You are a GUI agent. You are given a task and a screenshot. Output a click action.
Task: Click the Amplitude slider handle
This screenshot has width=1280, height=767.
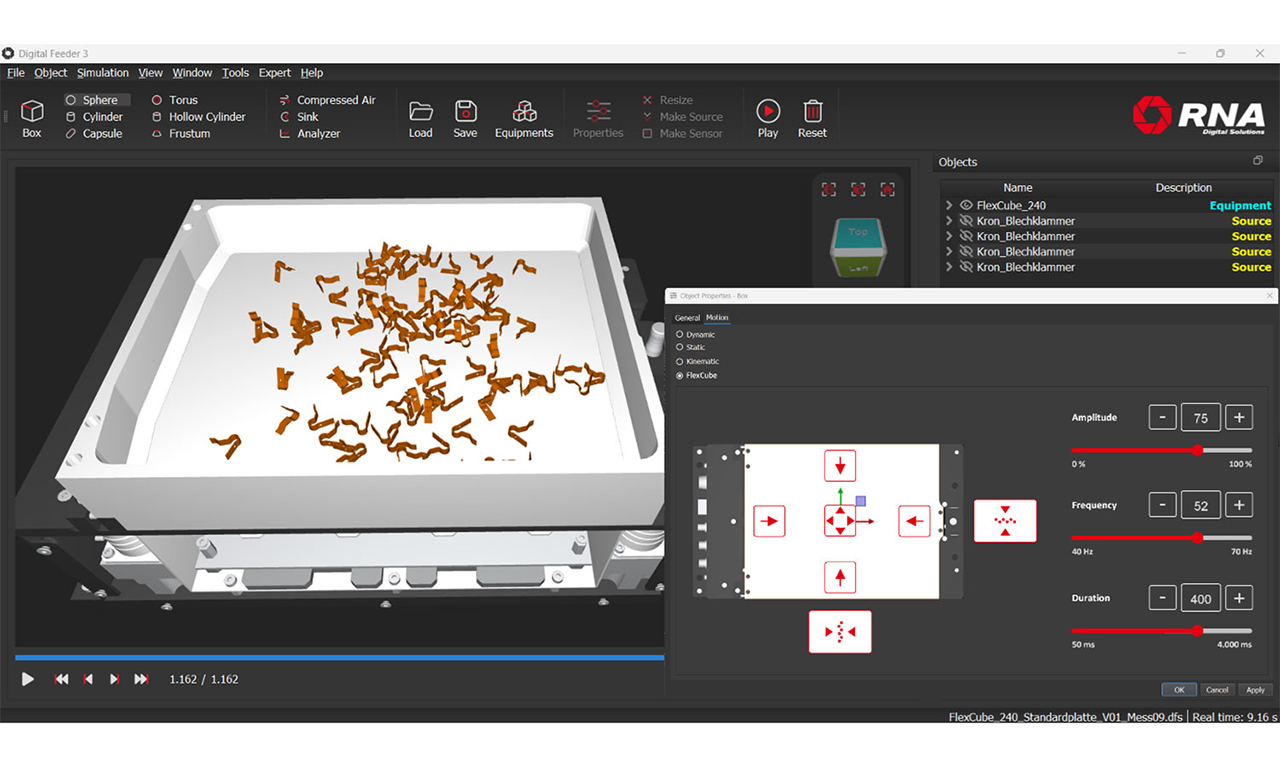[1197, 450]
